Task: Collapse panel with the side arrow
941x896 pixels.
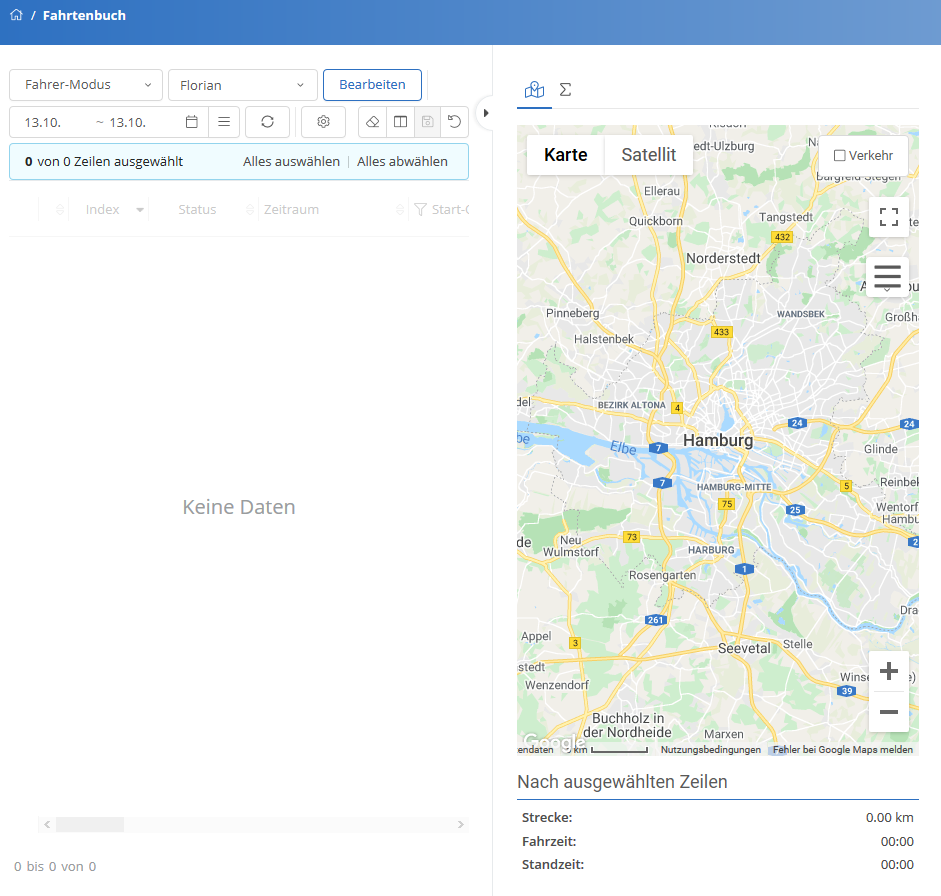Action: pyautogui.click(x=486, y=113)
